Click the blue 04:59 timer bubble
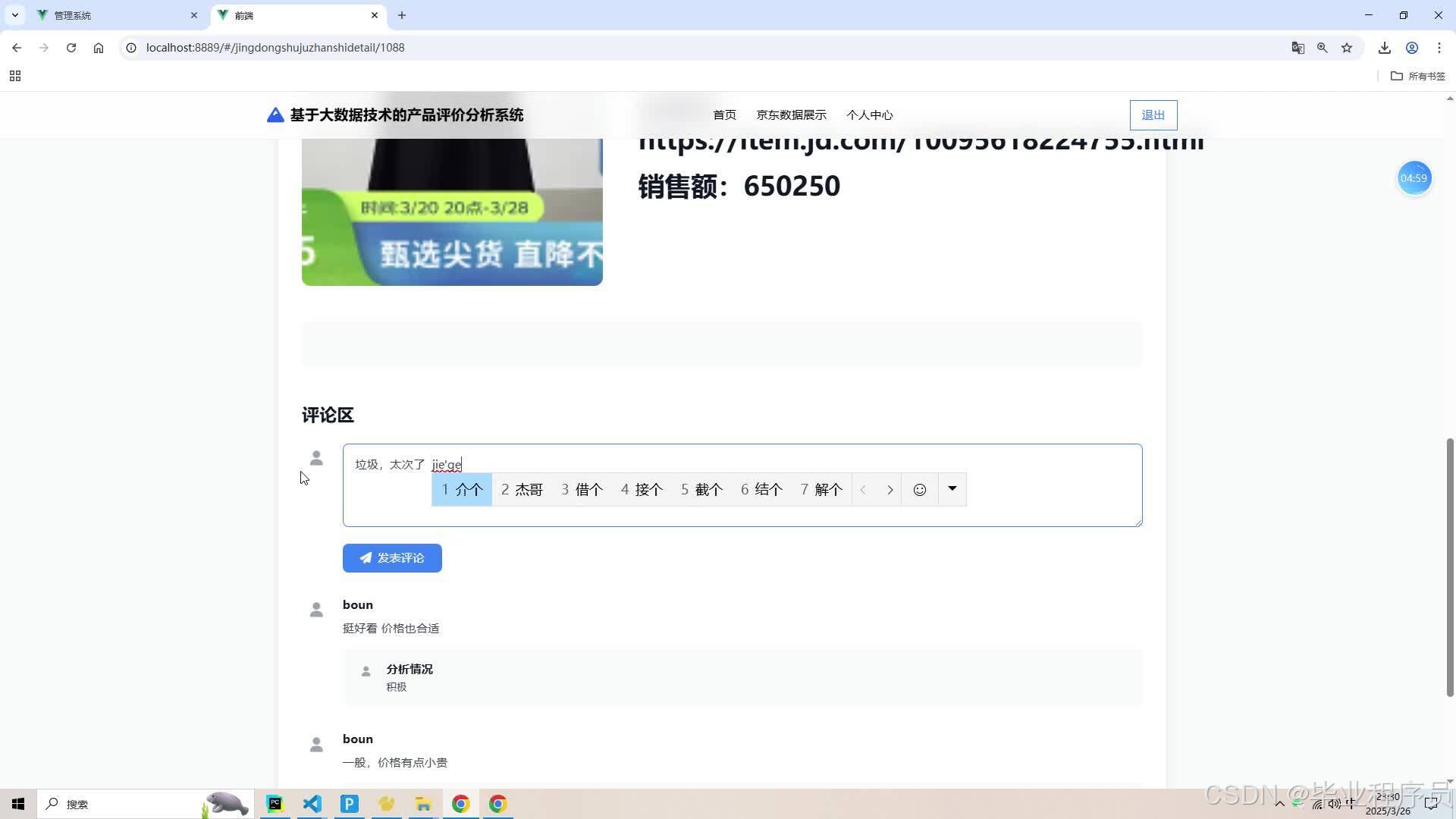This screenshot has height=819, width=1456. coord(1414,178)
